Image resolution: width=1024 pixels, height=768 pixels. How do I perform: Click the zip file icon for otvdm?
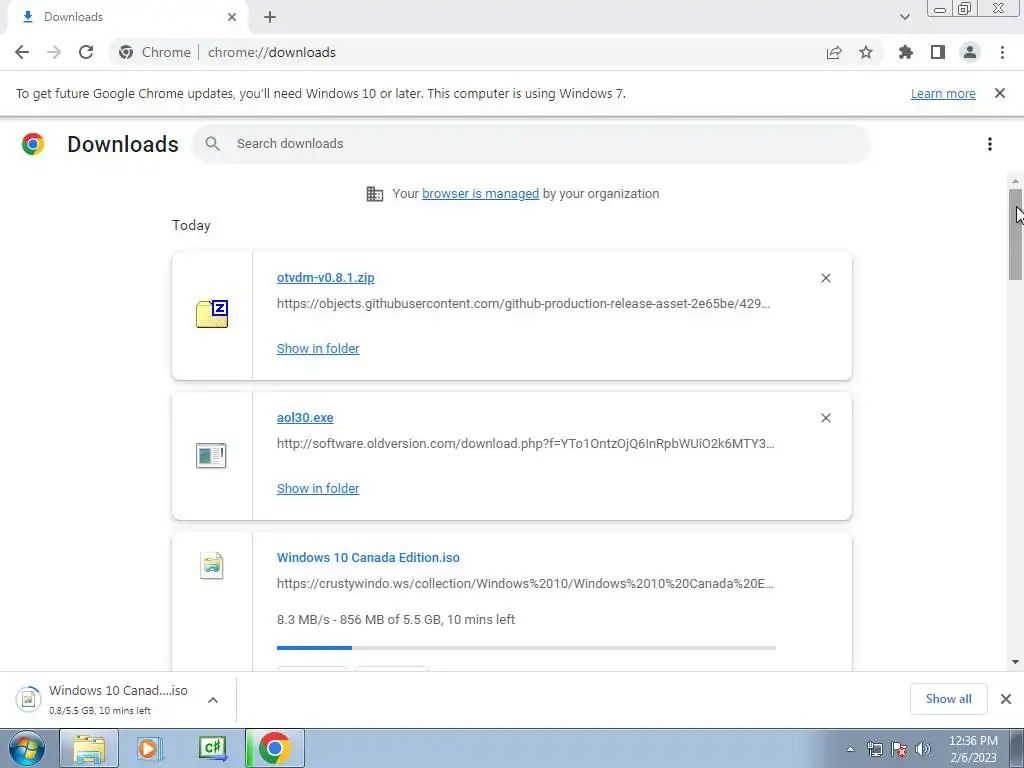(212, 314)
